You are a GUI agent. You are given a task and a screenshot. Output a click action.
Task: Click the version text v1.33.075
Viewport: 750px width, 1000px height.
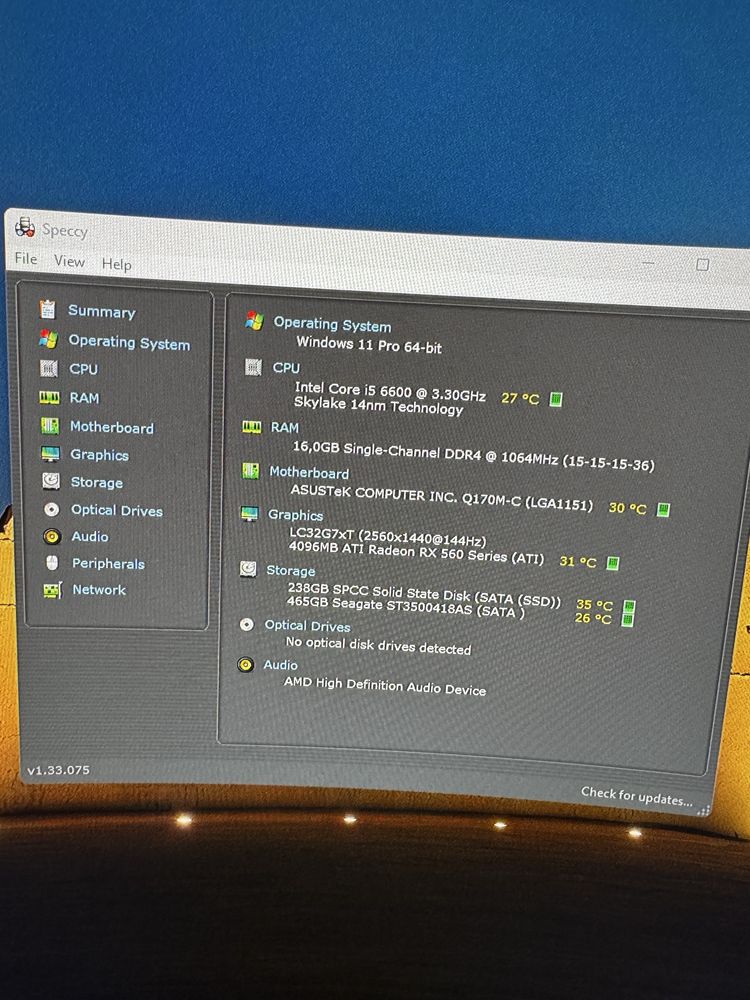(58, 770)
